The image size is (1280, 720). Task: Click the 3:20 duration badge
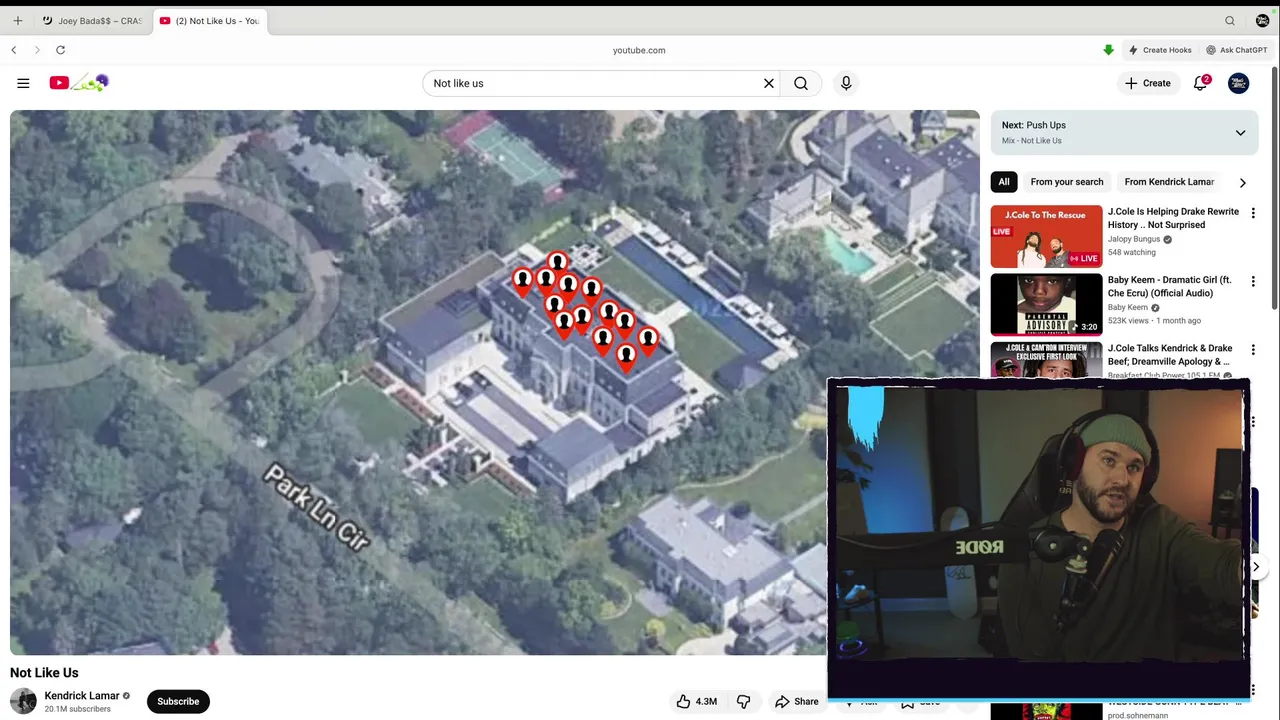[1086, 326]
